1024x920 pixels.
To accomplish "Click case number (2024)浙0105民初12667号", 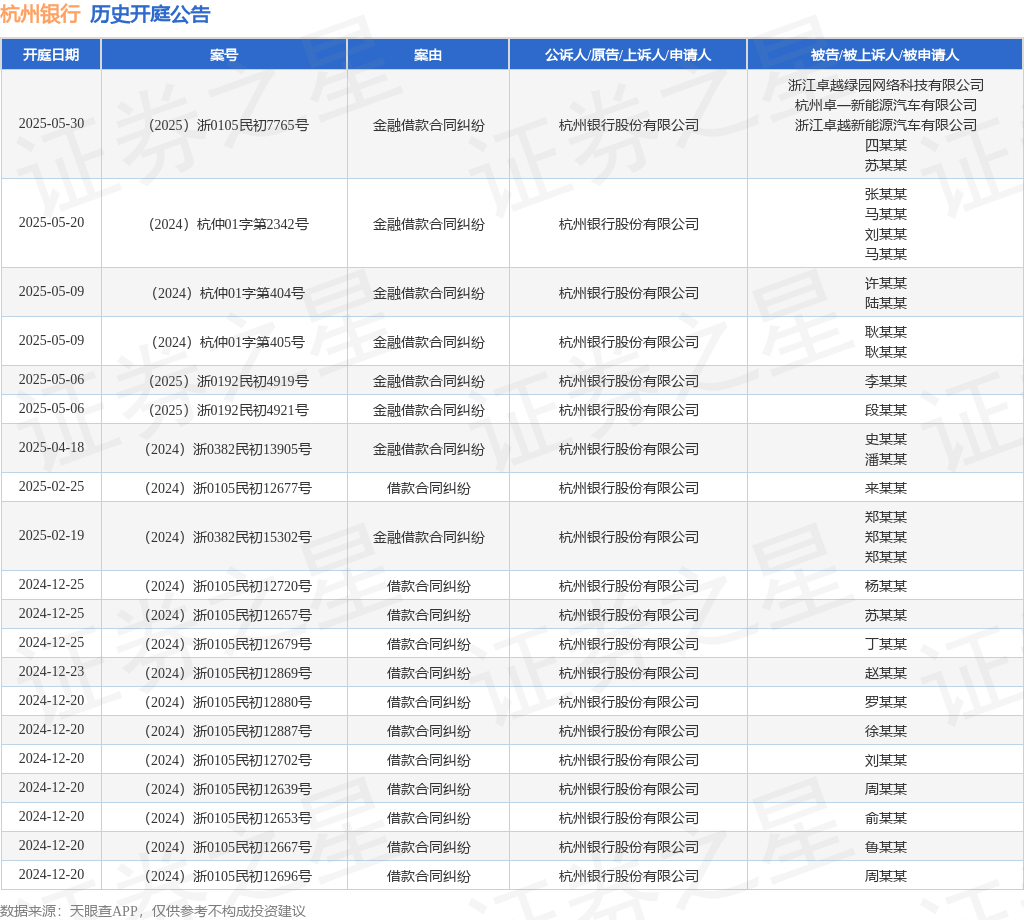I will 228,848.
